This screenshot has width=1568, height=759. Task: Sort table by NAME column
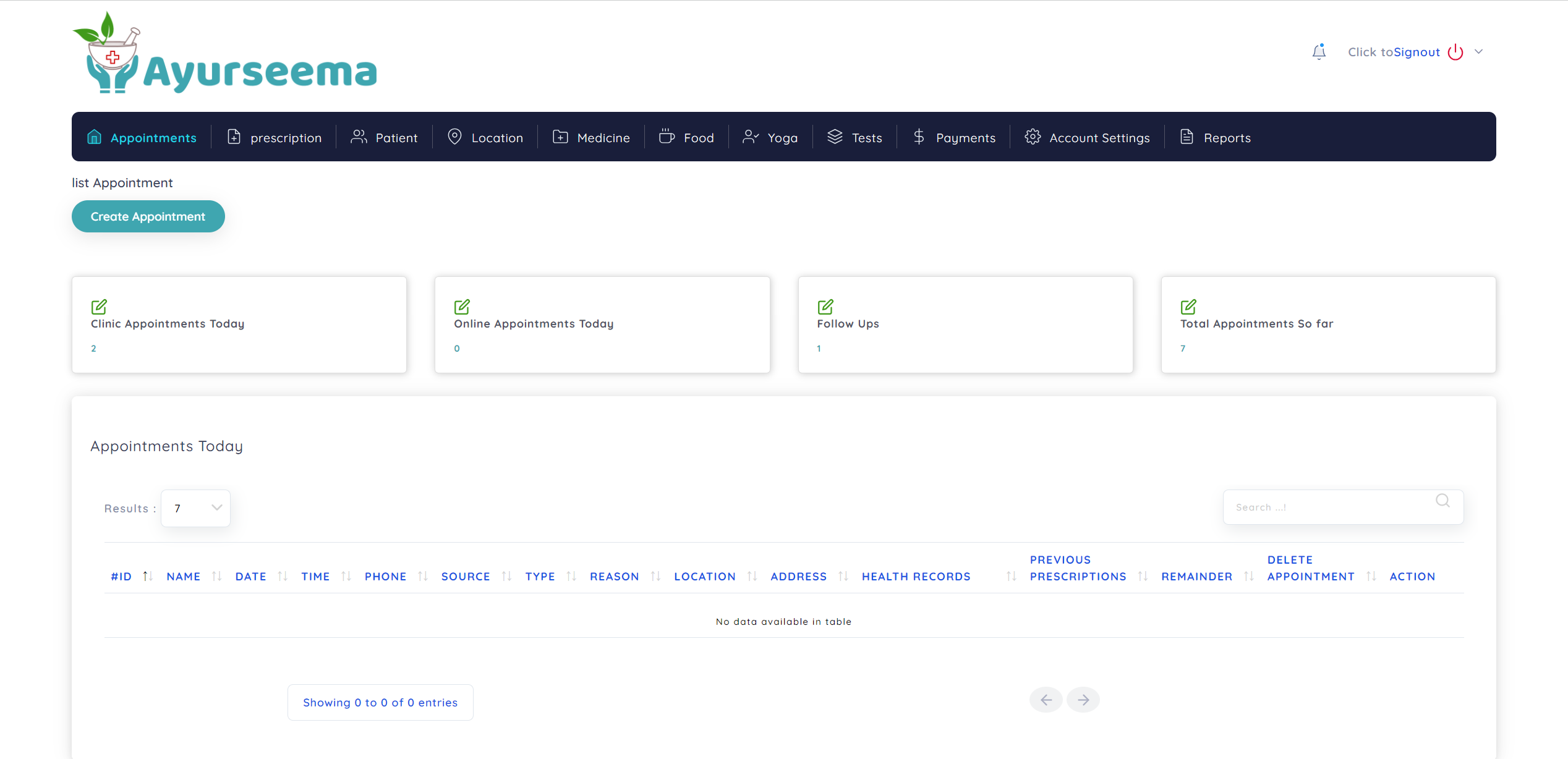184,576
